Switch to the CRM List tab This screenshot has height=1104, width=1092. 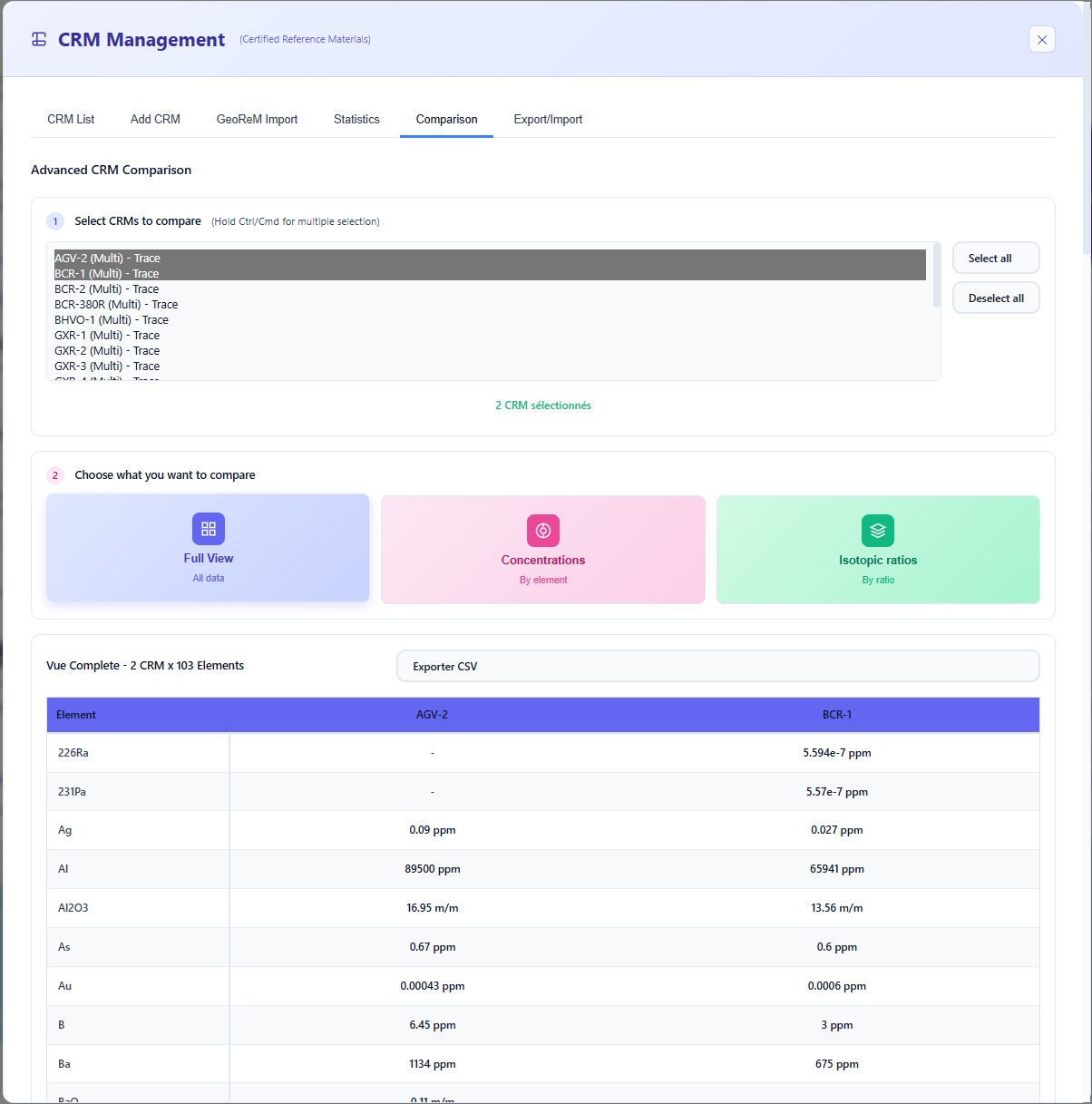pyautogui.click(x=71, y=119)
